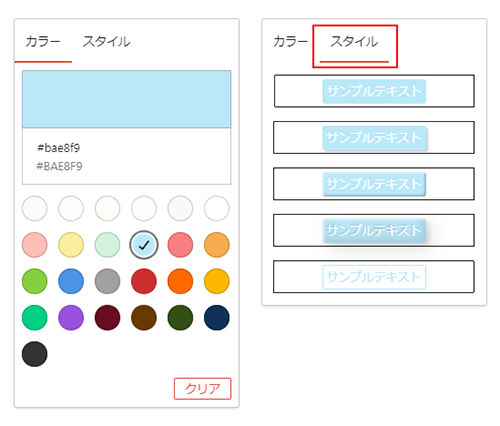Switch to スタイル tab in left panel
Screen dimensions: 500x426
(106, 42)
